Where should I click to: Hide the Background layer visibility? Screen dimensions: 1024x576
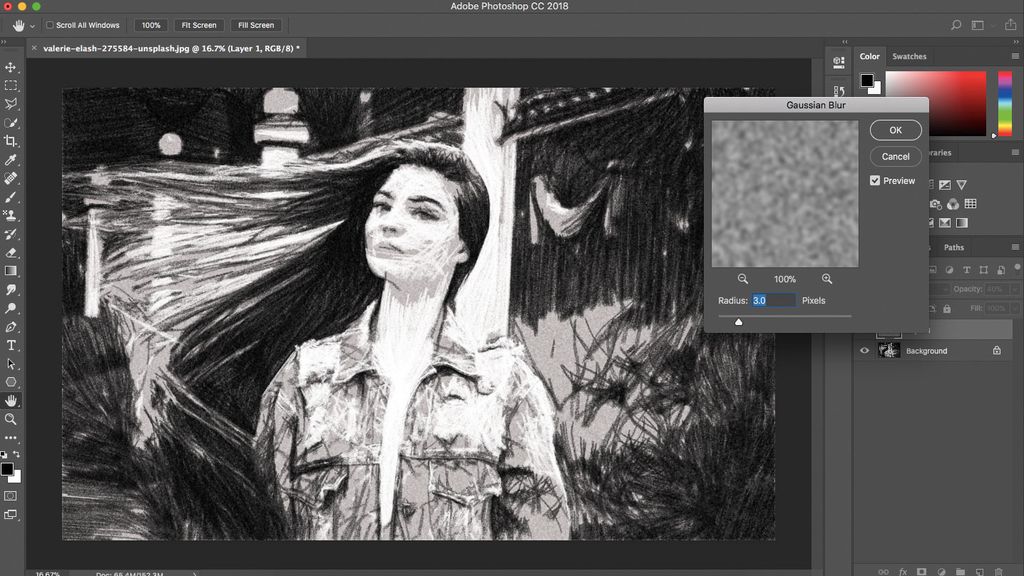tap(864, 350)
